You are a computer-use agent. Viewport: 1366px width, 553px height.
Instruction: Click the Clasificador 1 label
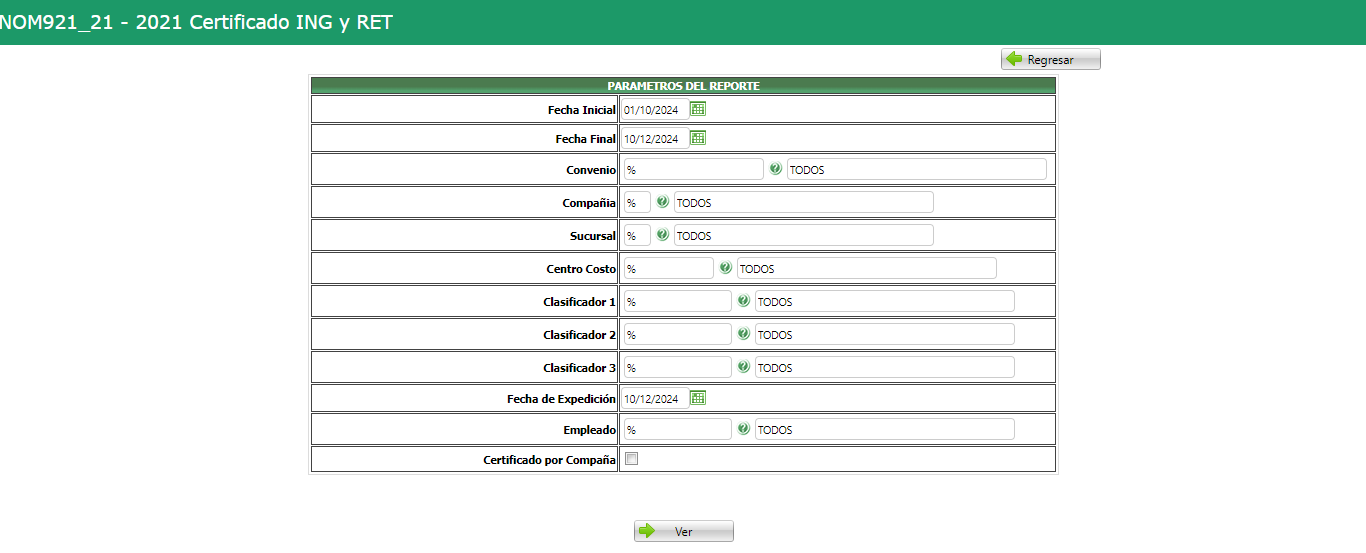[x=580, y=302]
